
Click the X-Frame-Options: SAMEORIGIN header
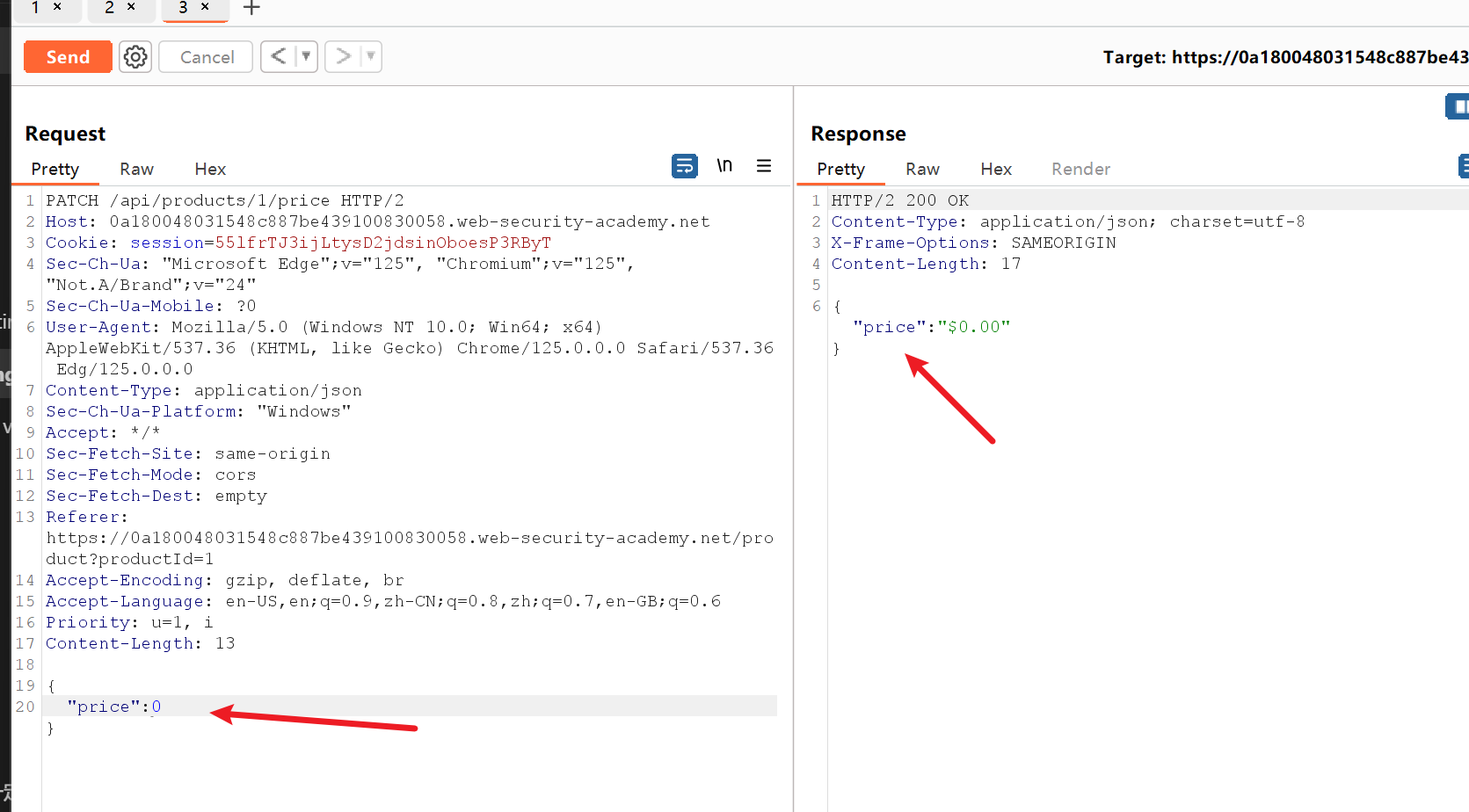pos(974,243)
